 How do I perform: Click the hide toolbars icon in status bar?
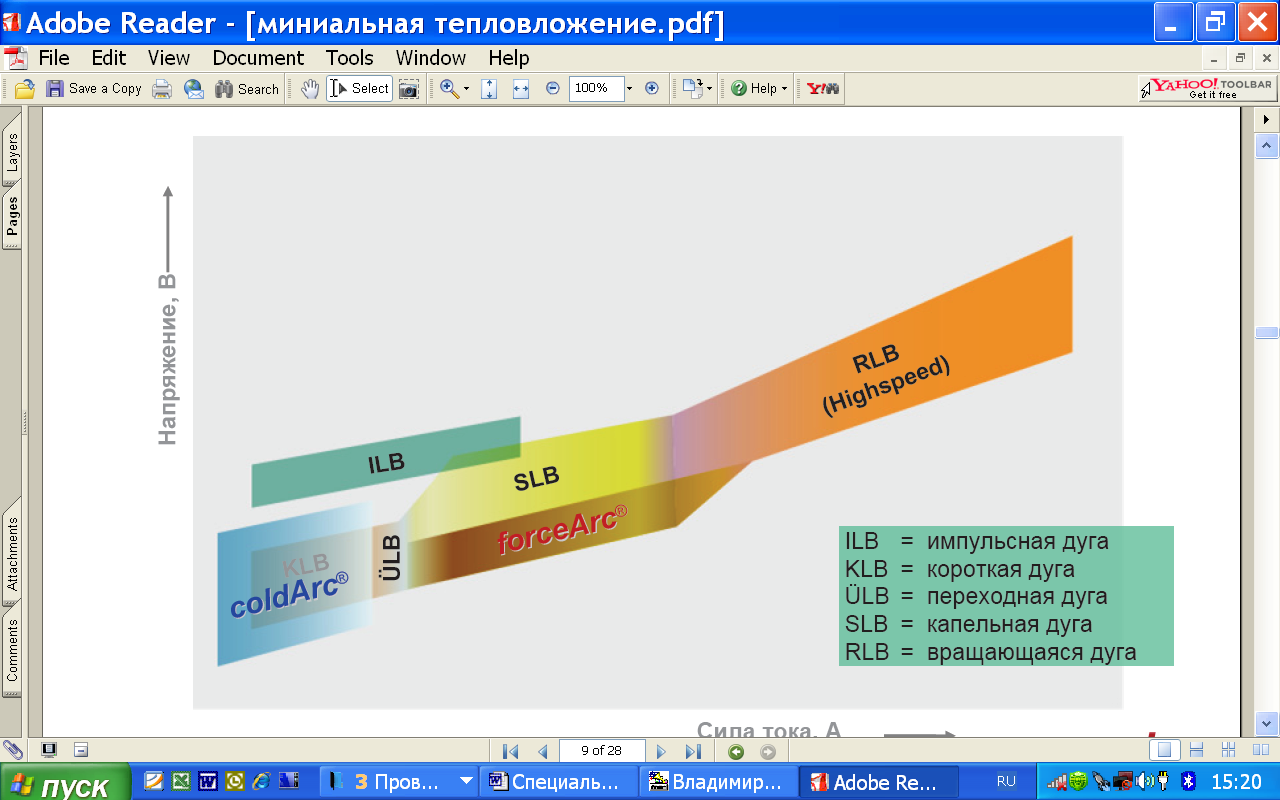coord(81,750)
